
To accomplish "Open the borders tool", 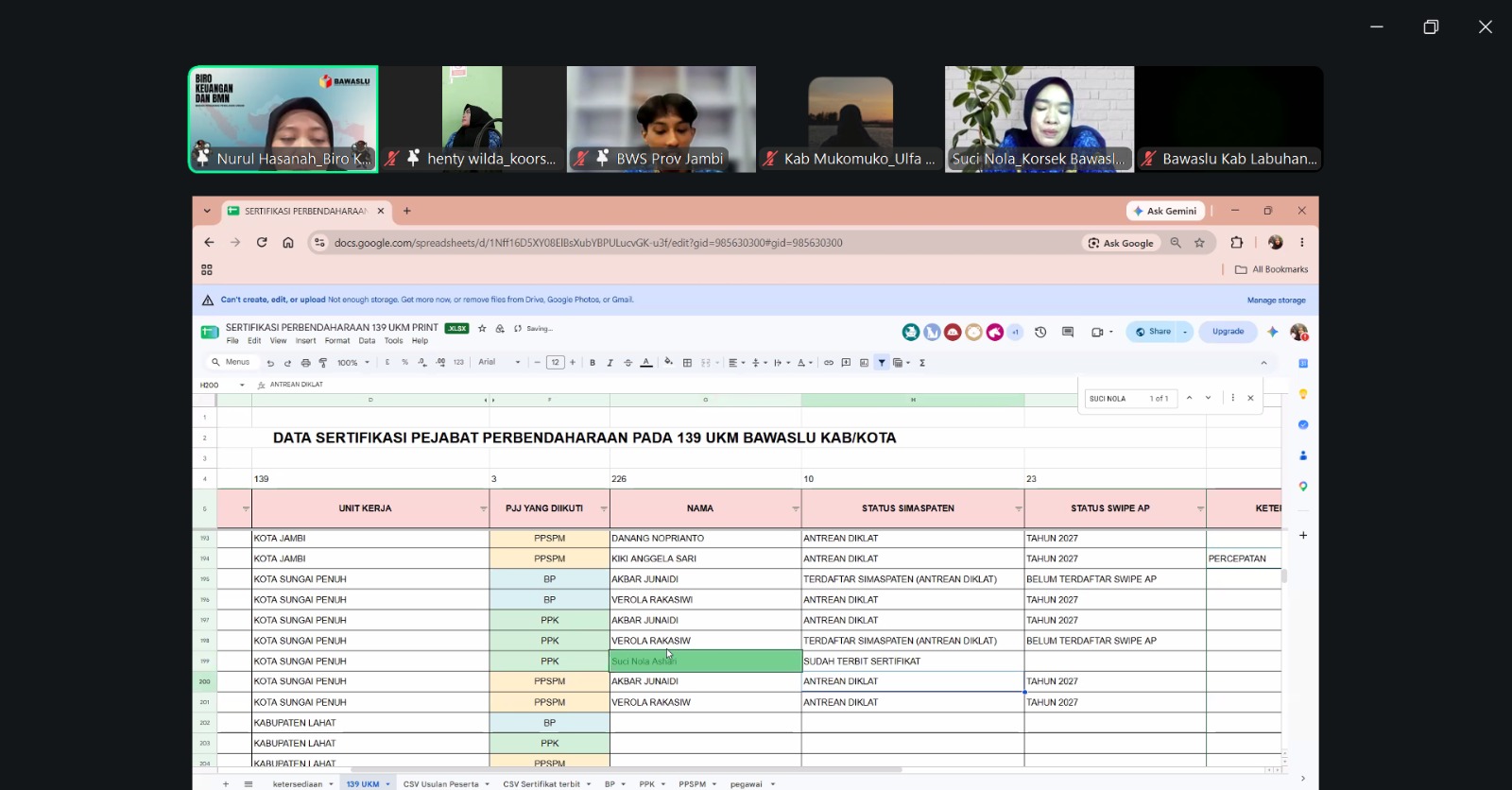I will coord(687,363).
